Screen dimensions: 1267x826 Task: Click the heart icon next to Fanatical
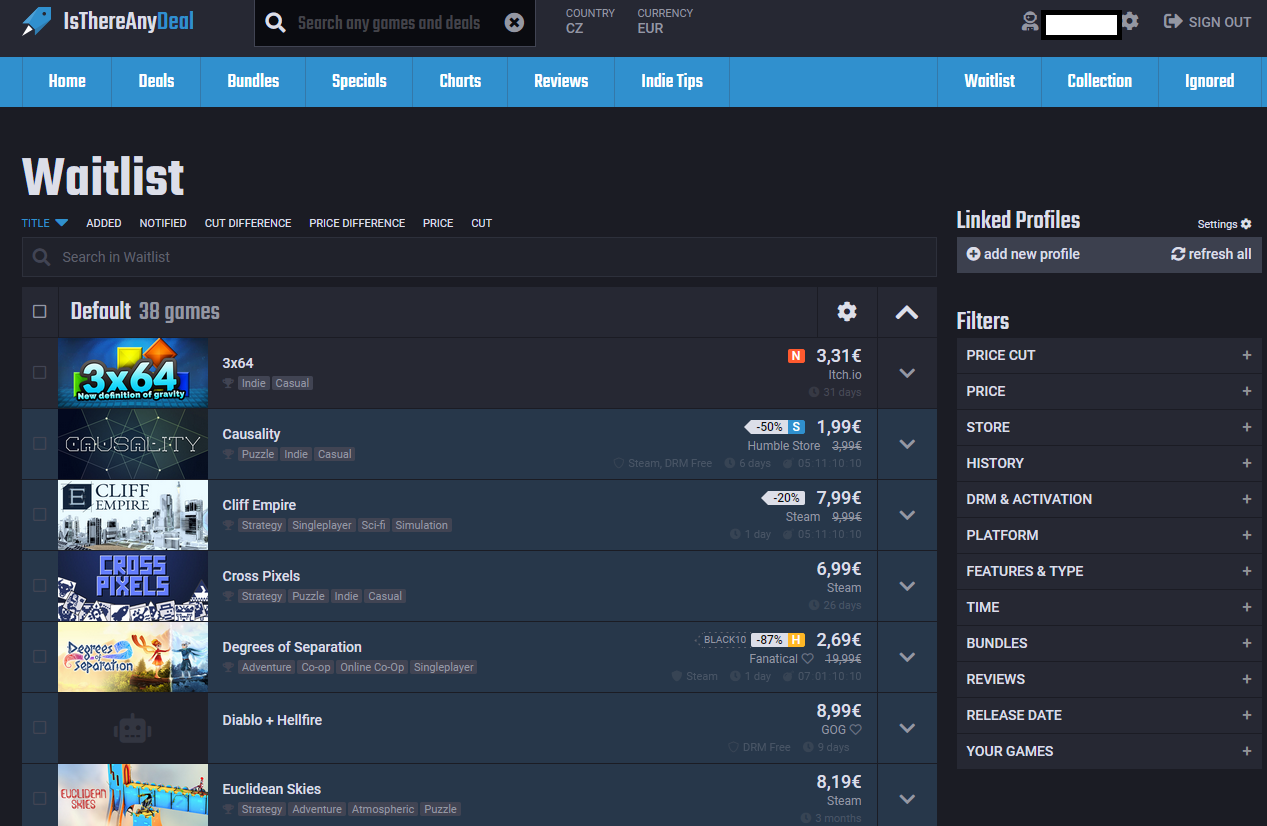click(808, 659)
